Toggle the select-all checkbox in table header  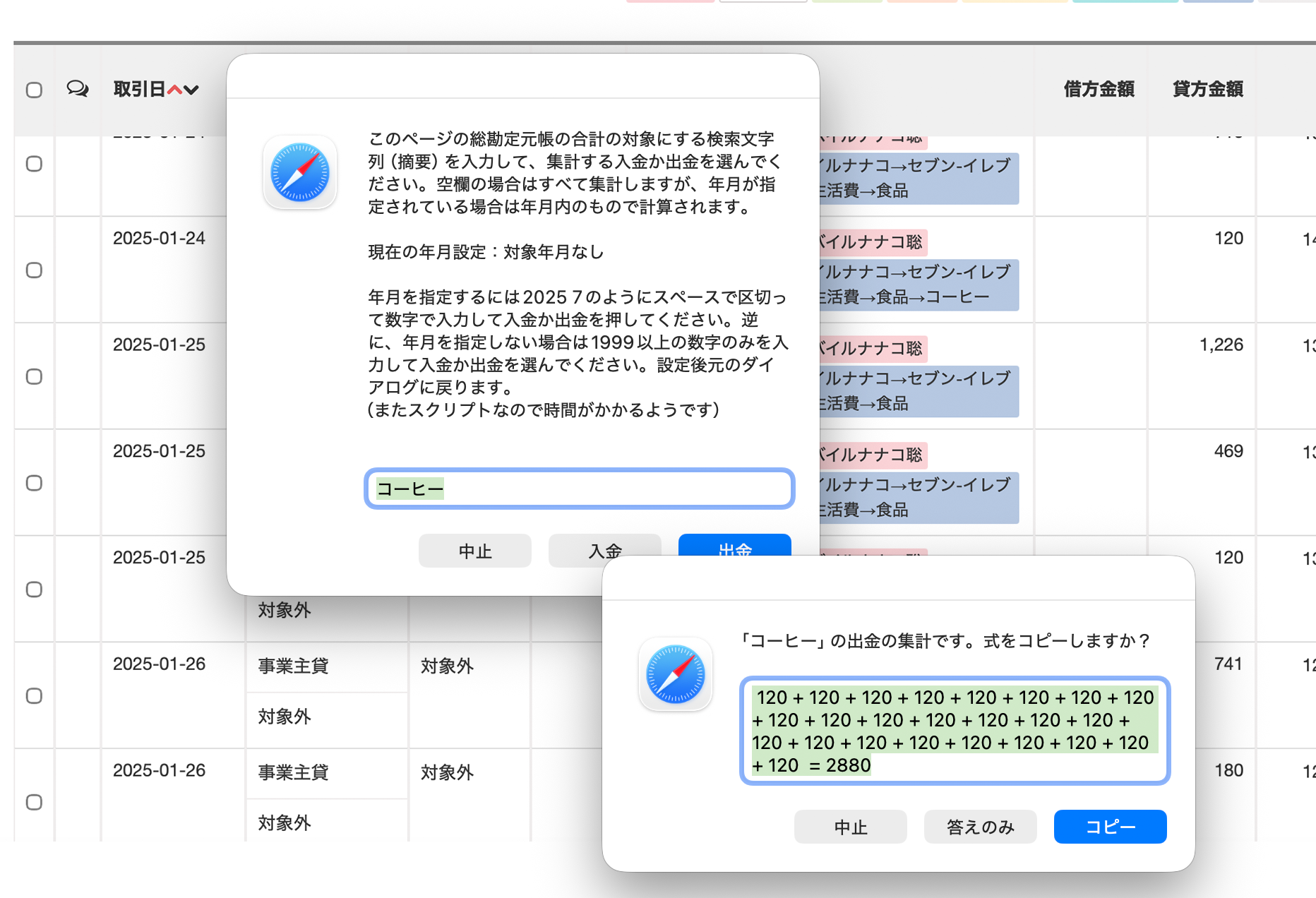point(34,90)
